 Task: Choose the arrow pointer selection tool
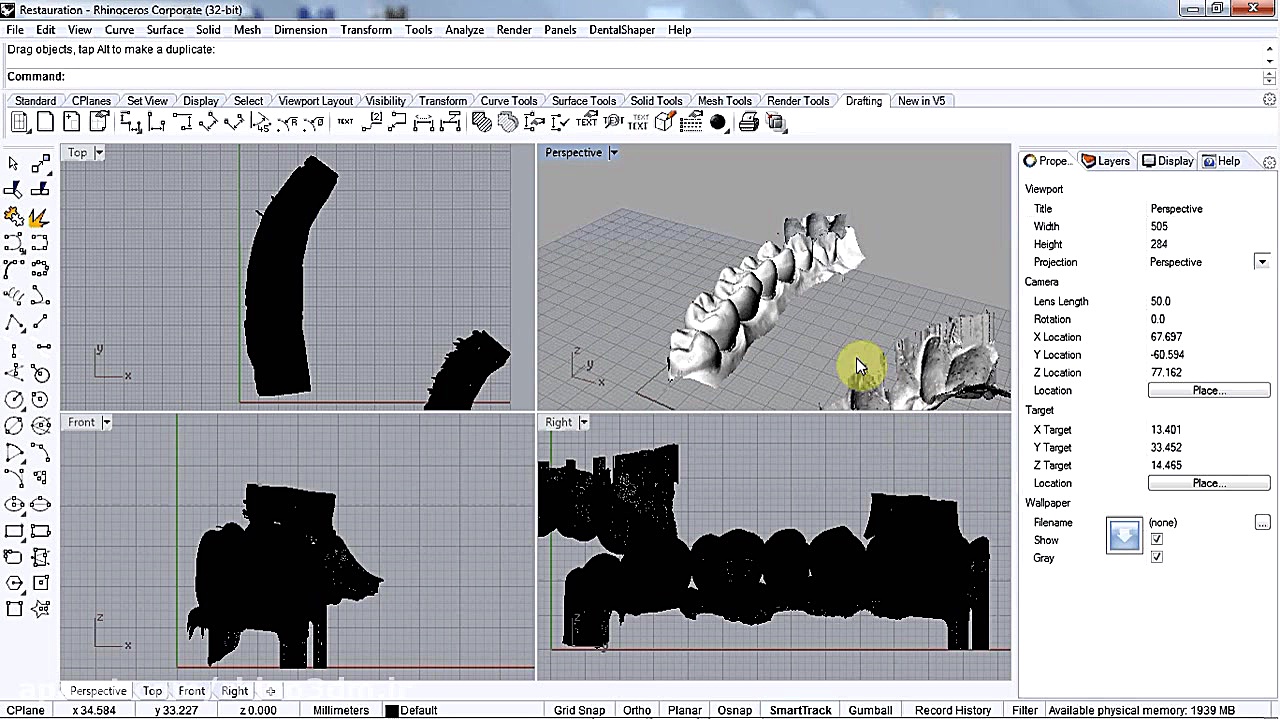pos(14,164)
